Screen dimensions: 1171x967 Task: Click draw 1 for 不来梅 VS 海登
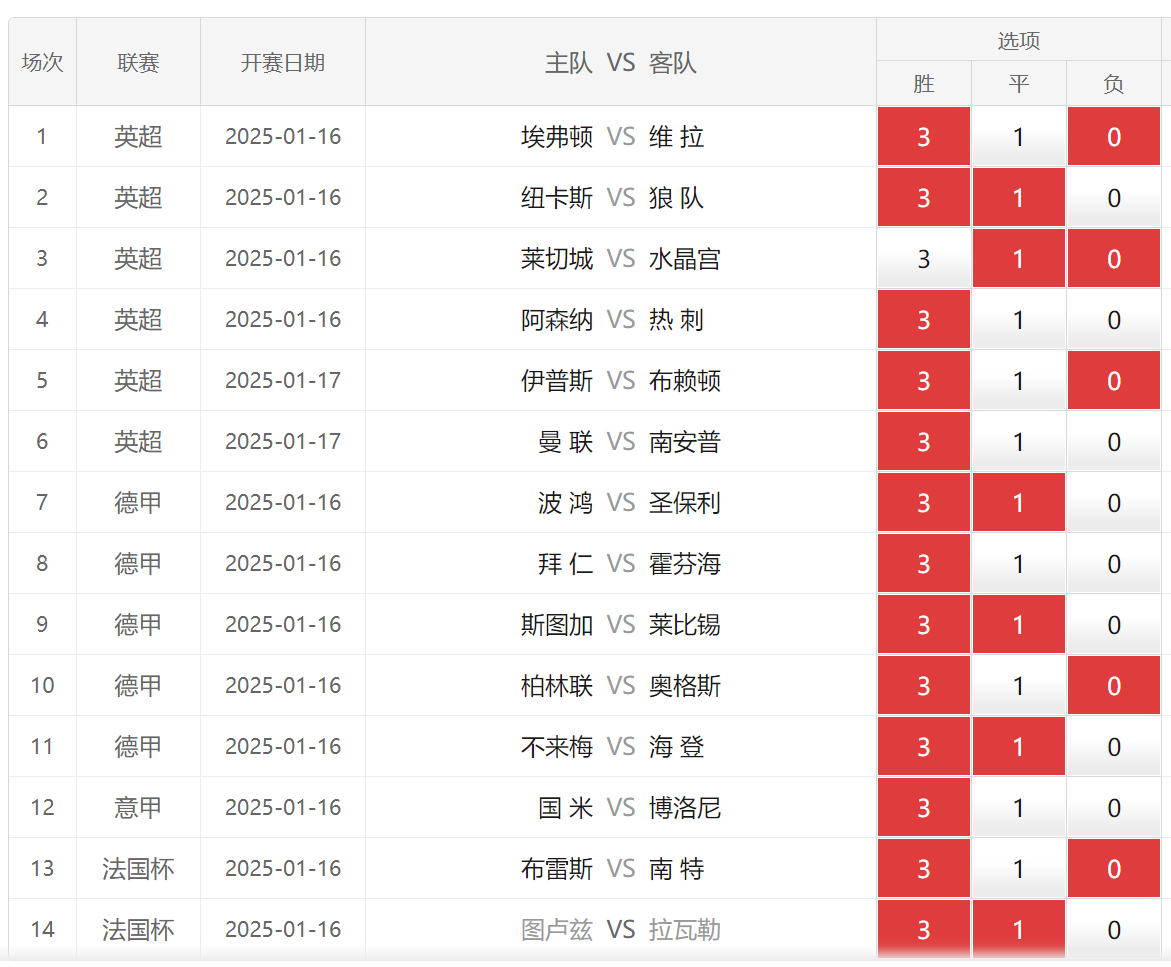point(1019,747)
